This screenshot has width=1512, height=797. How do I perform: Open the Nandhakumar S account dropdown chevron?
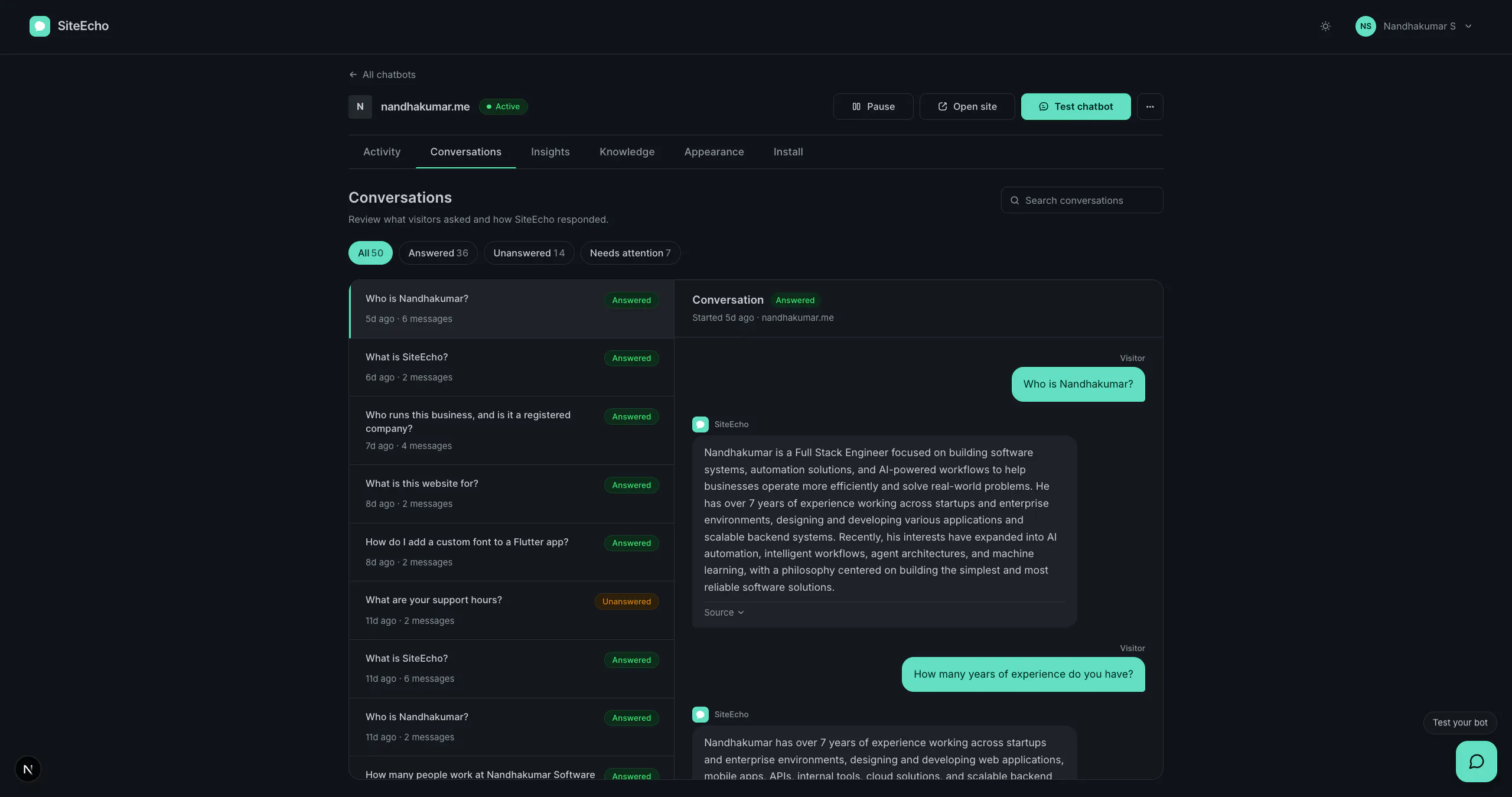pos(1468,26)
